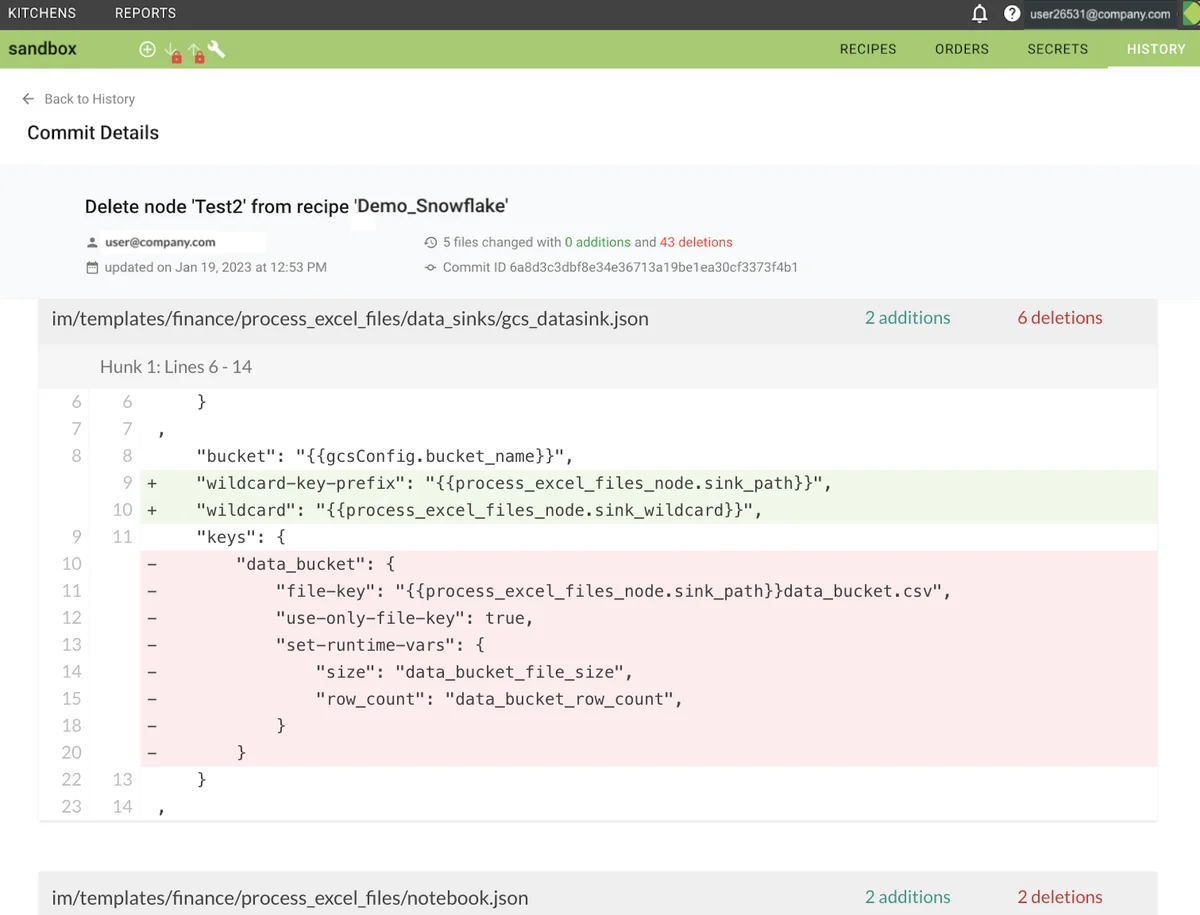Select the locked push (up arrow) icon
The height and width of the screenshot is (915, 1200).
196,48
